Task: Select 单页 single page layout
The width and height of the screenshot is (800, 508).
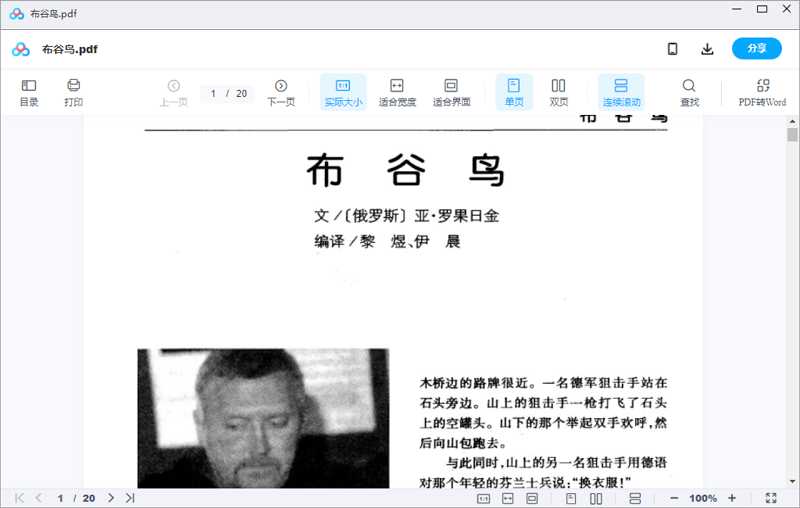Action: pos(514,92)
